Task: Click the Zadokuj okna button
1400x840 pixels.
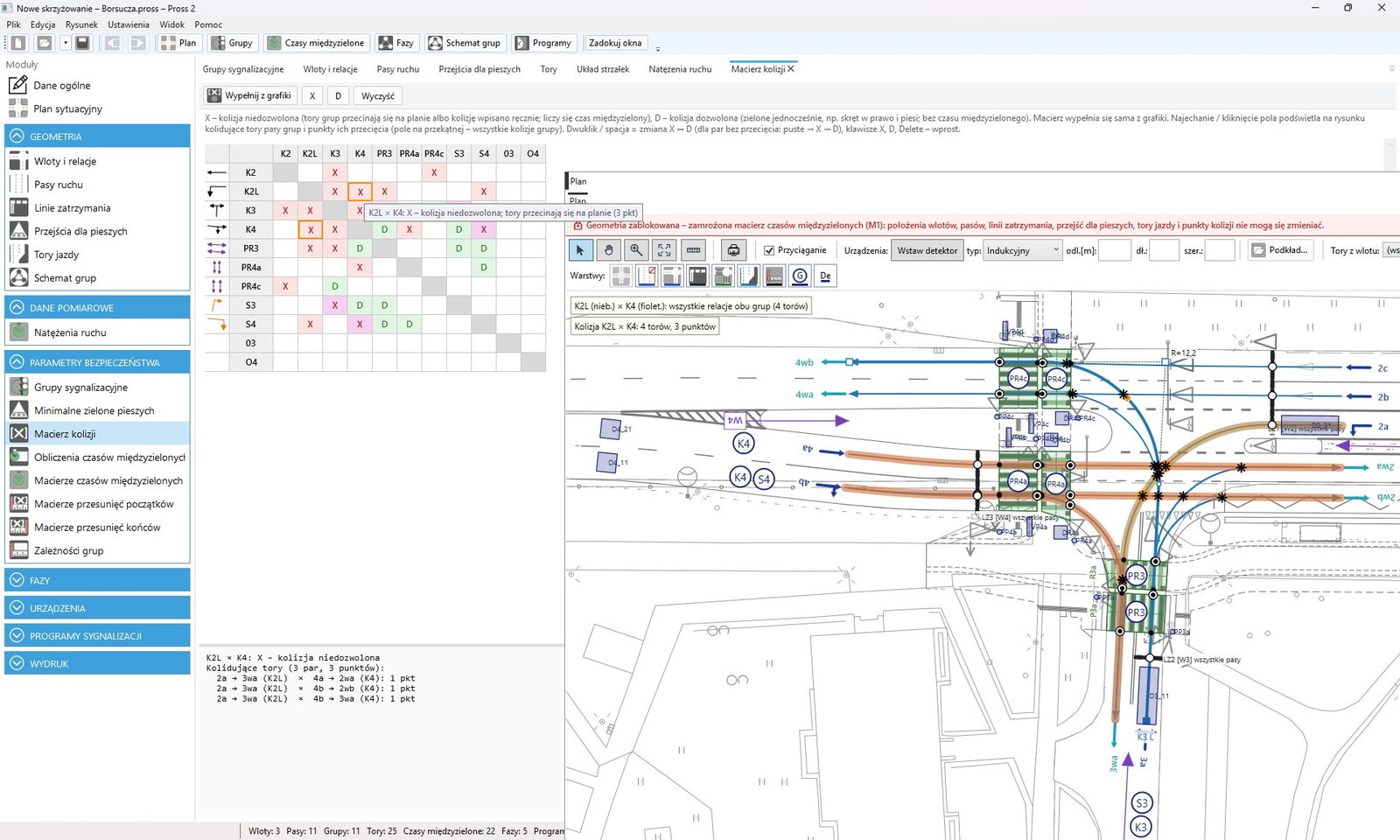Action: click(x=615, y=43)
